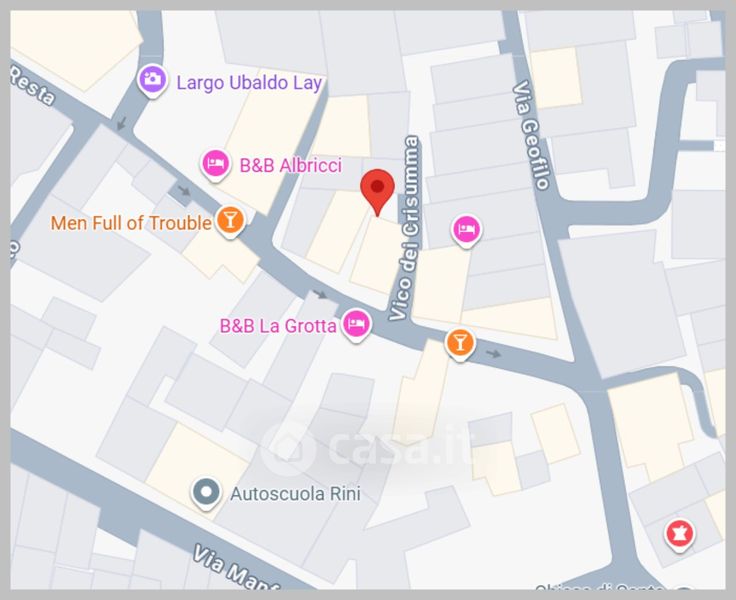Open the B&B La Grotta bed icon

(x=356, y=325)
